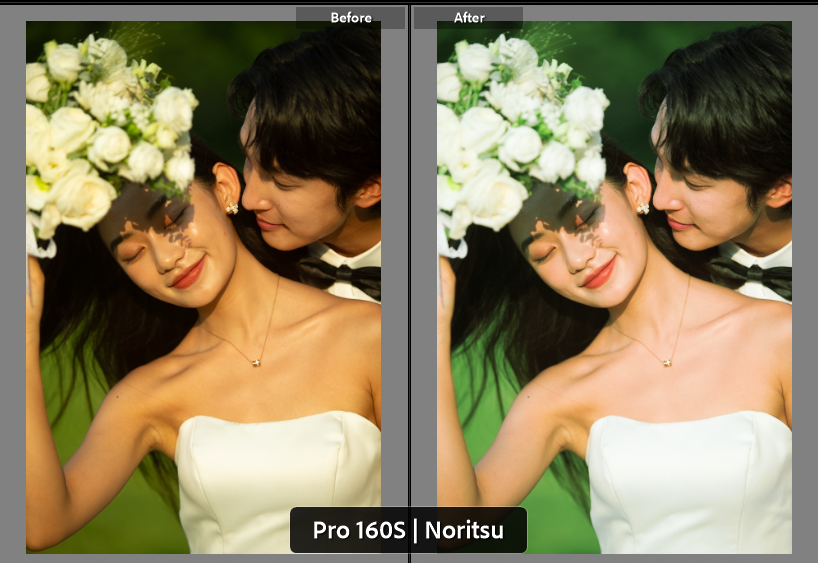Click the bride's red lips in Before photo

coord(187,273)
